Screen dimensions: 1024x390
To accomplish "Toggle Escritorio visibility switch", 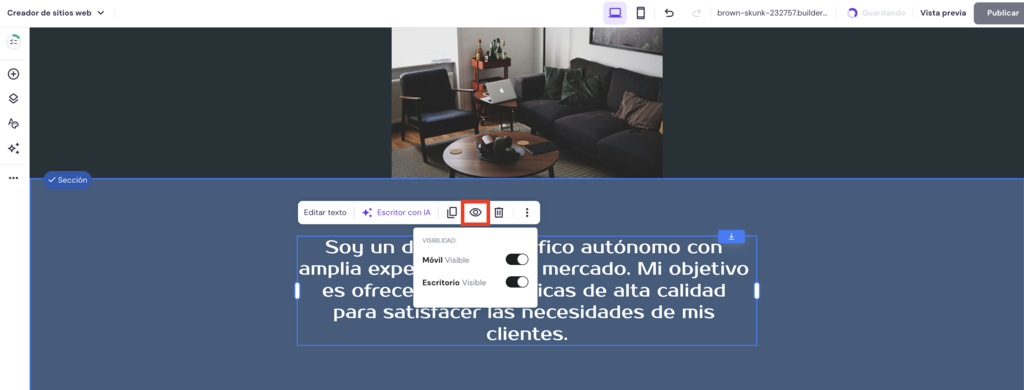I will coord(517,282).
